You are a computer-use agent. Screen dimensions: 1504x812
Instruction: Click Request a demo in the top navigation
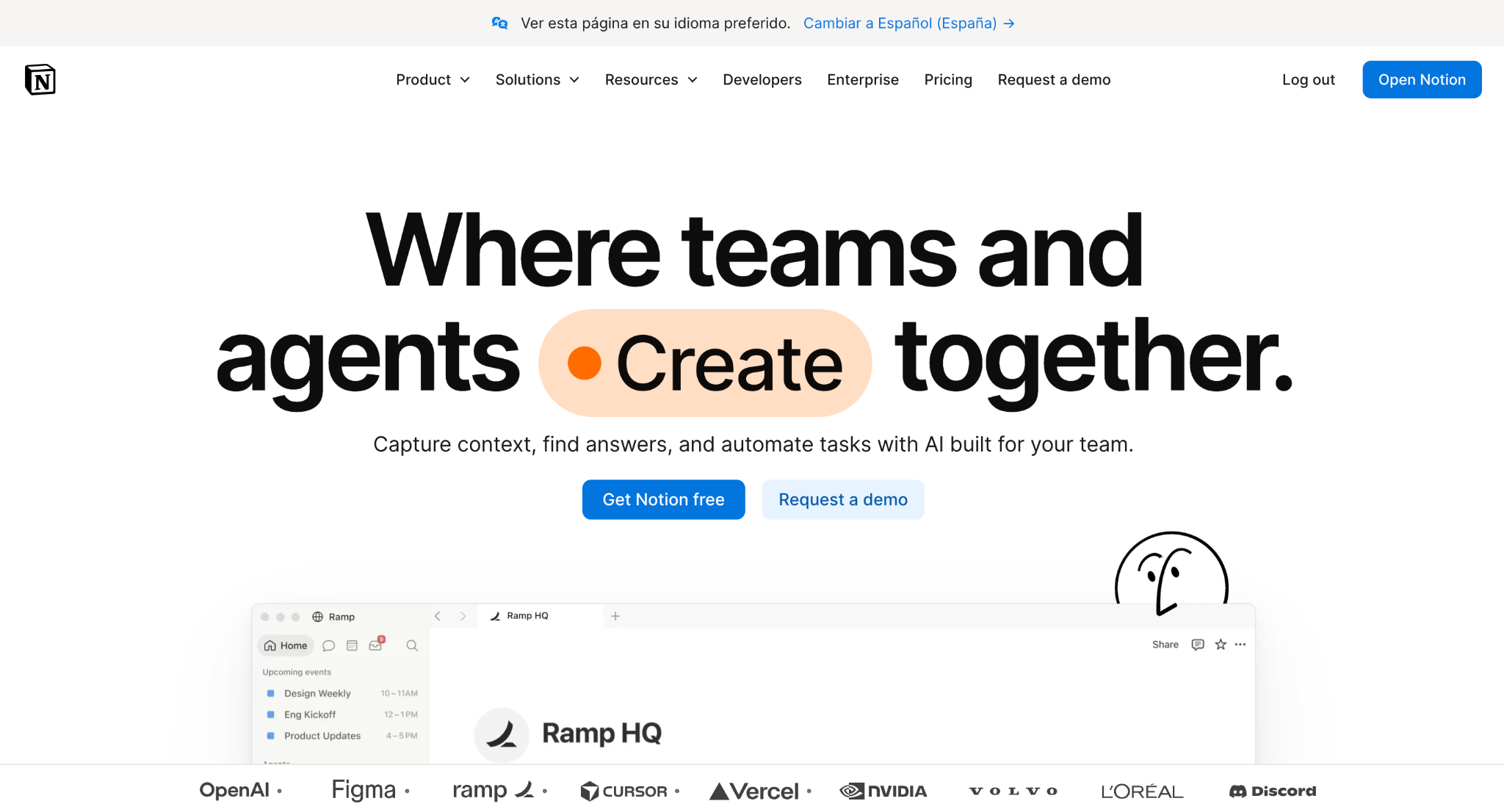click(x=1054, y=79)
